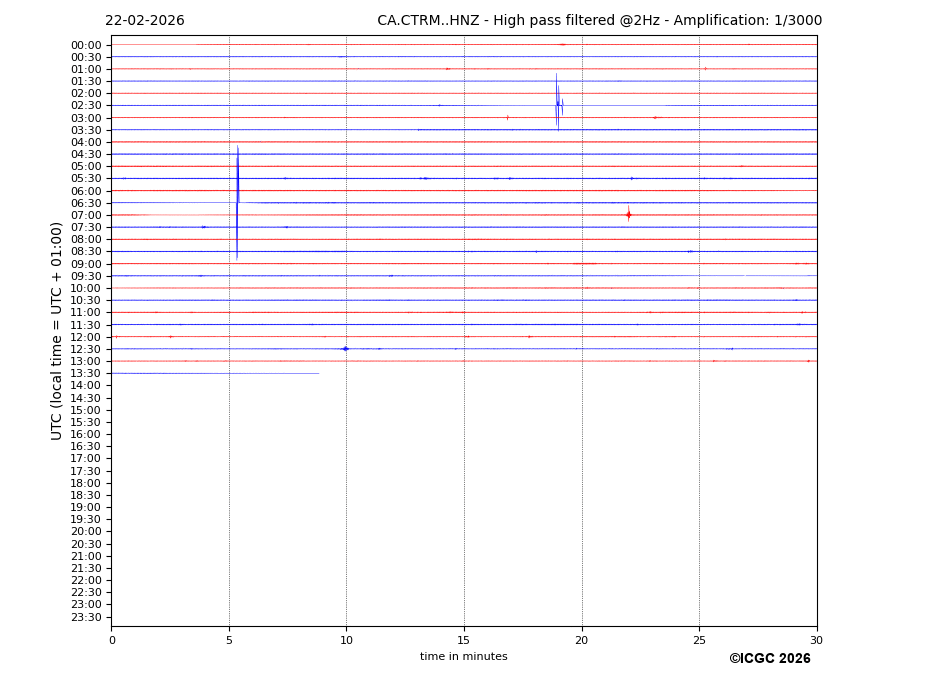Click the 23:30 time label
The image size is (927, 696).
tap(86, 617)
